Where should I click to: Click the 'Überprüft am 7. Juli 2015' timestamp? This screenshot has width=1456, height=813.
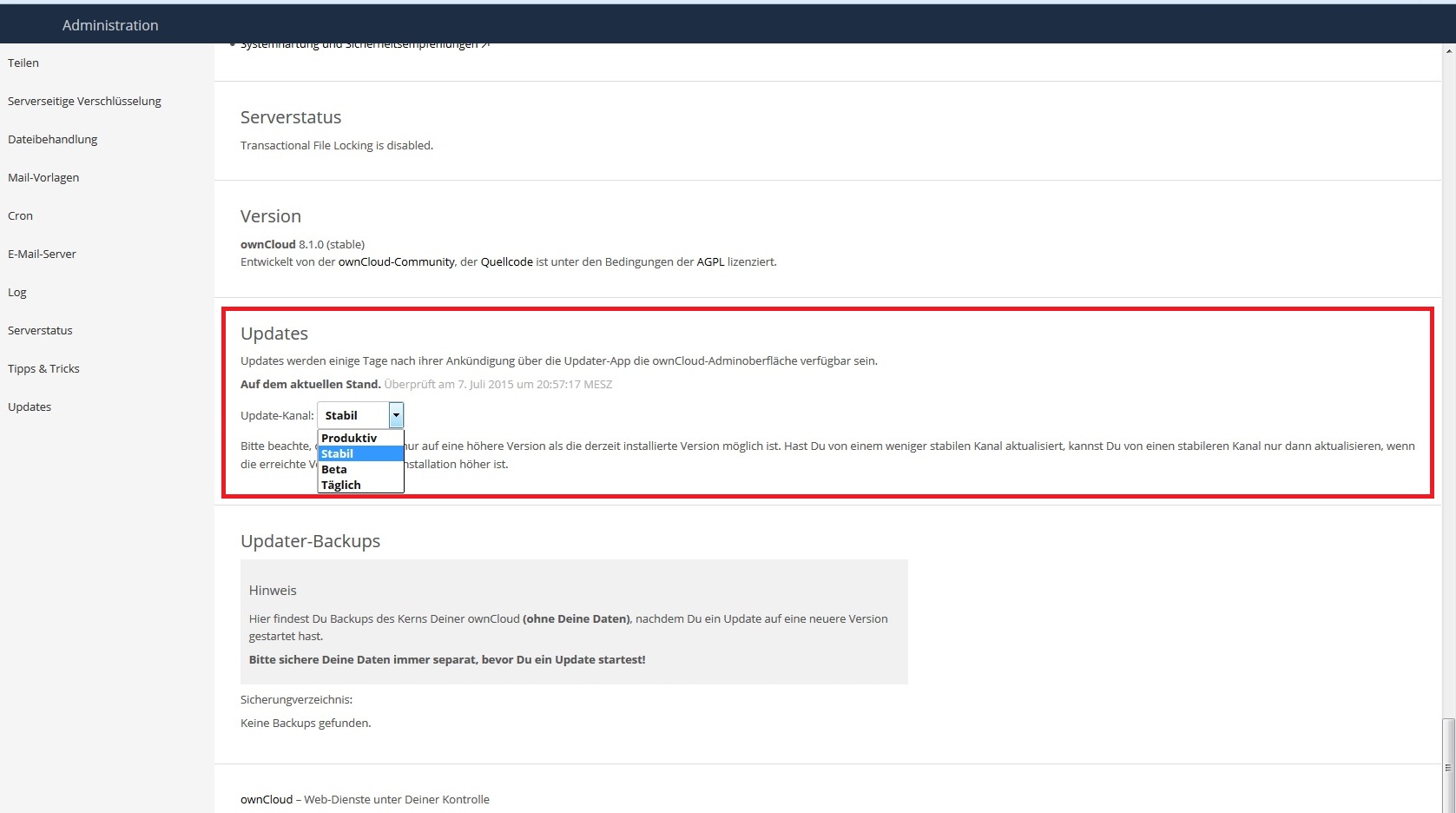coord(498,384)
